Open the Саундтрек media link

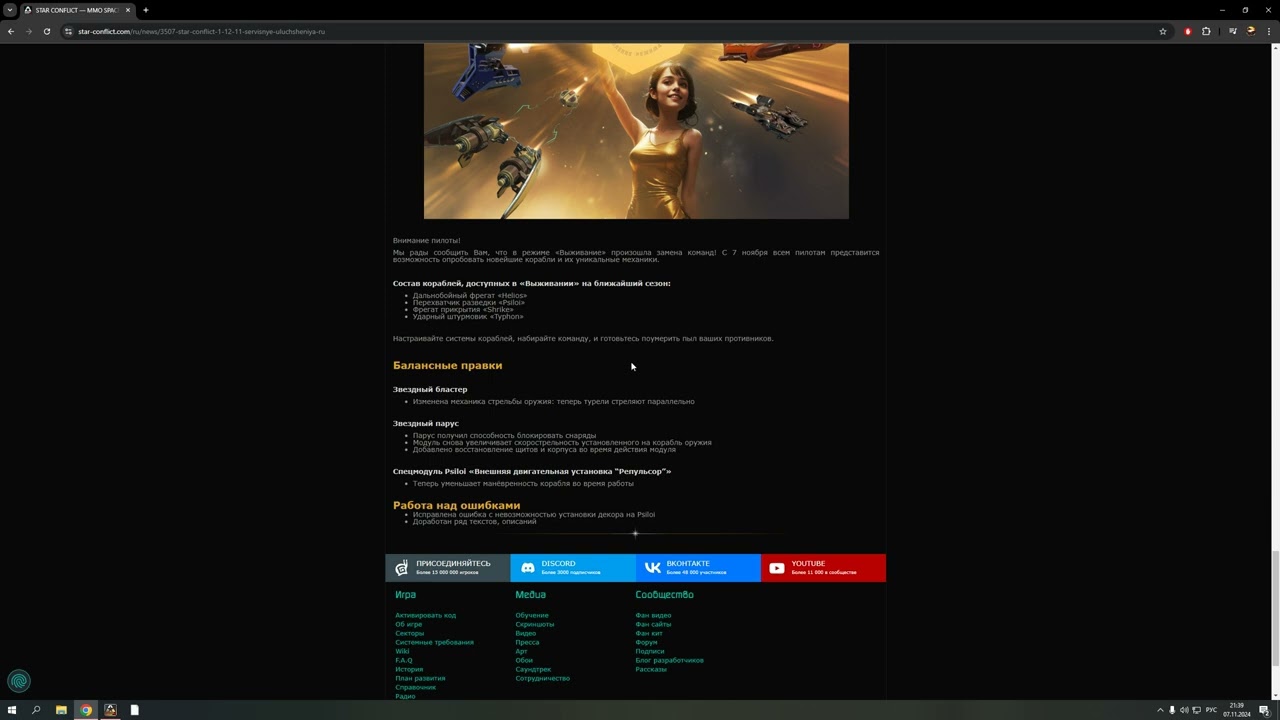pos(533,669)
